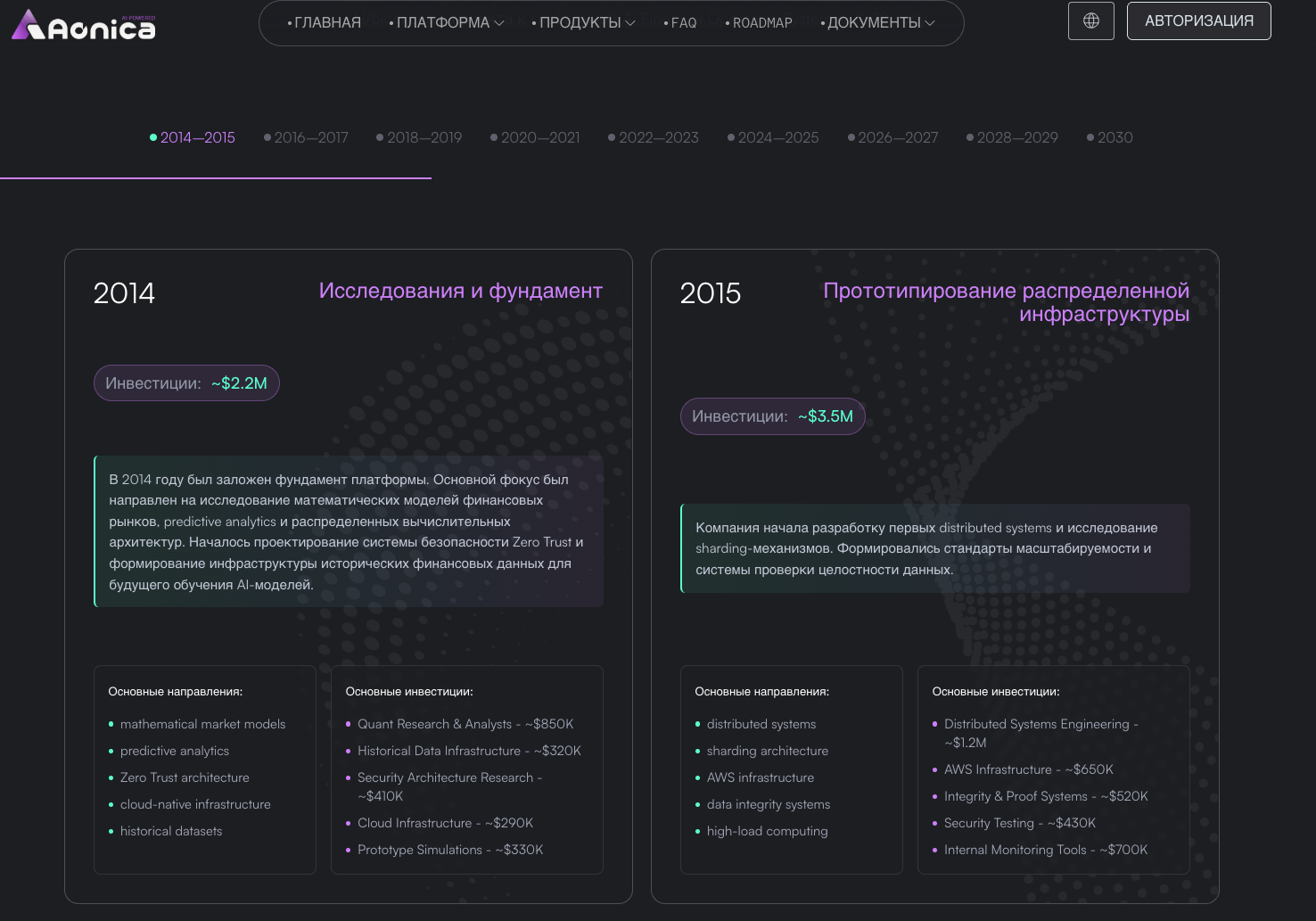Select the 2028—2029 period
The height and width of the screenshot is (921, 1316).
click(1013, 137)
